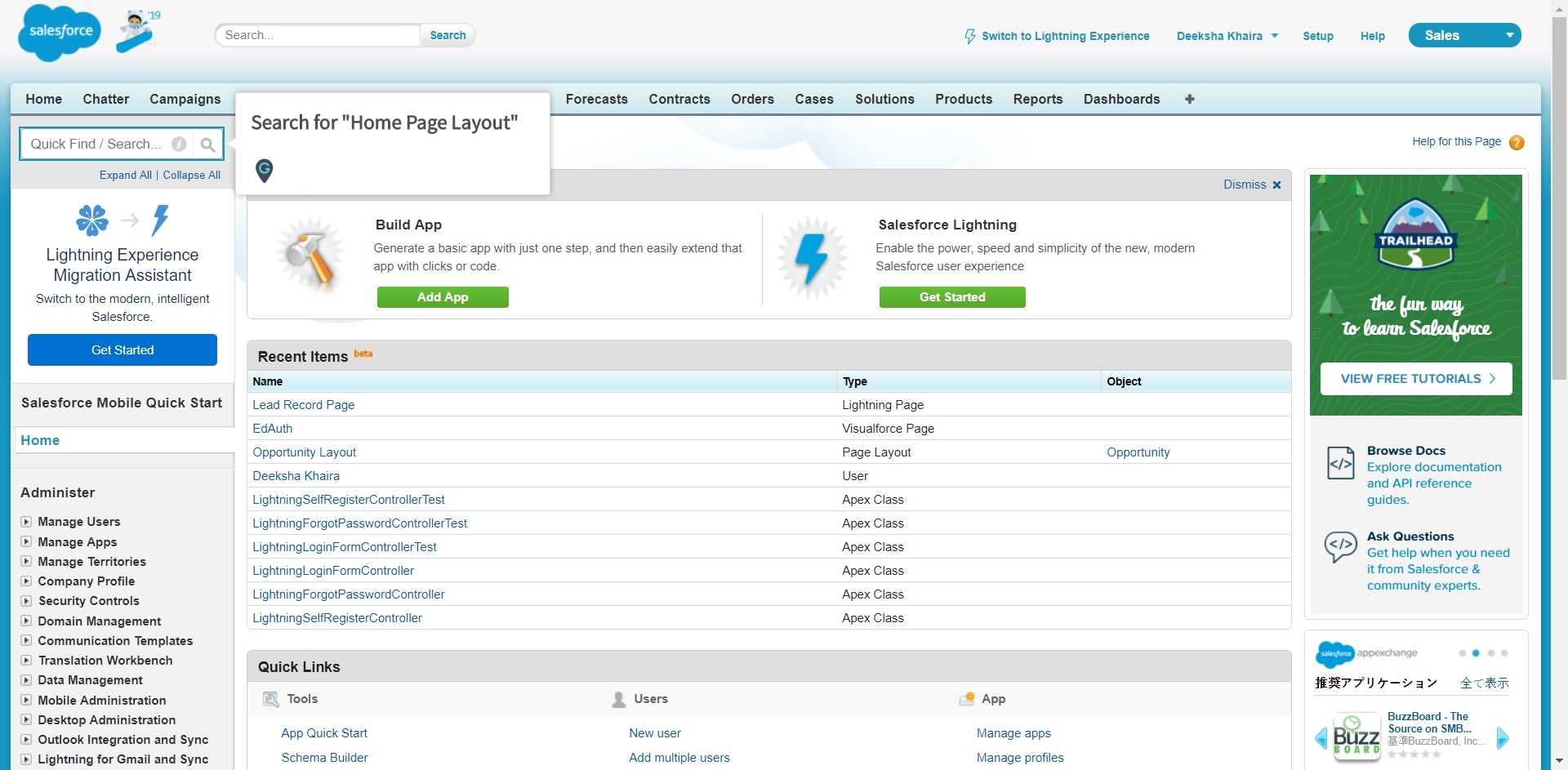Image resolution: width=1568 pixels, height=770 pixels.
Task: Click the snowboarder mascot icon
Action: coord(137,31)
